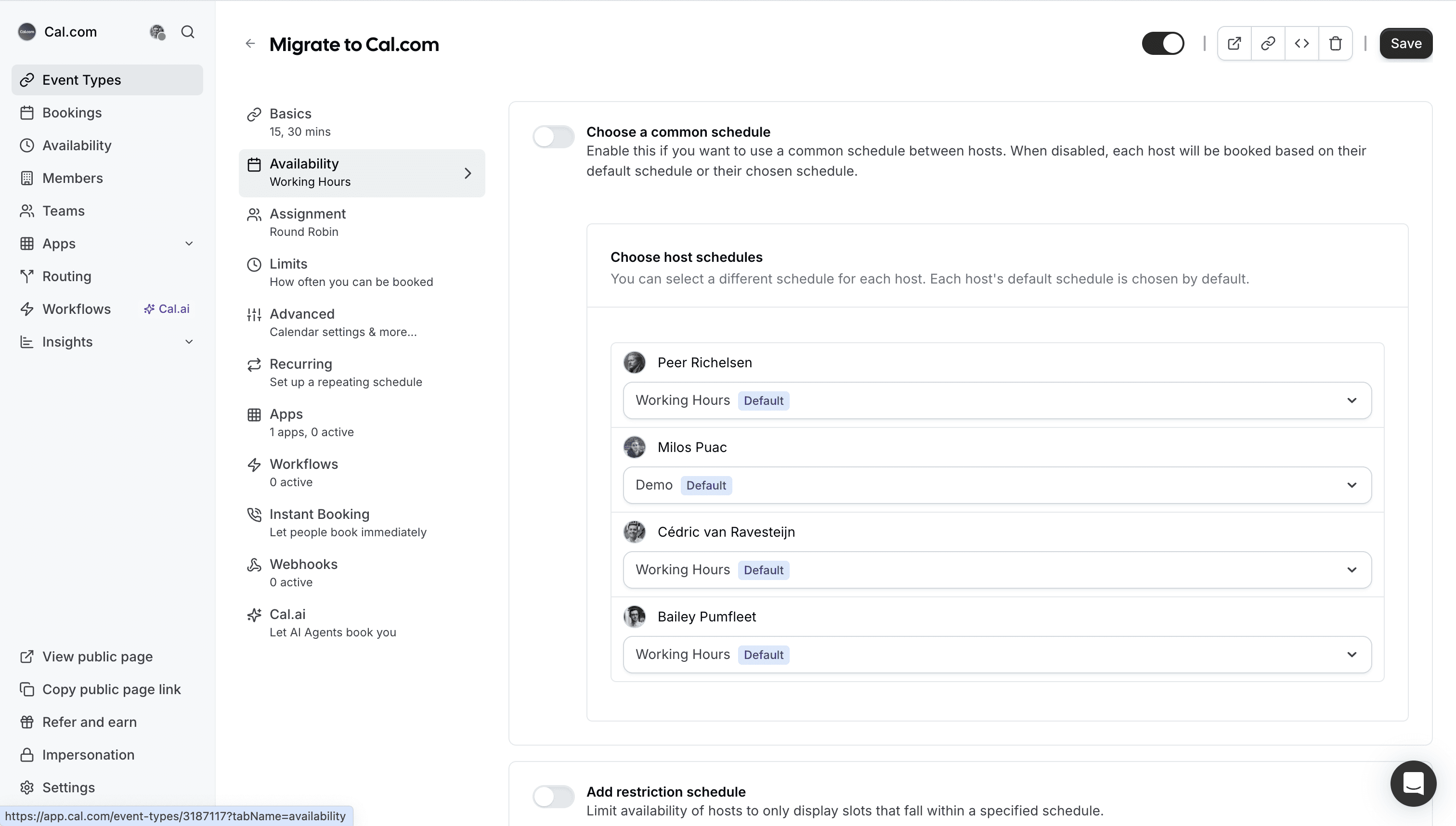Open Members in sidebar
Image resolution: width=1456 pixels, height=826 pixels.
pos(107,178)
